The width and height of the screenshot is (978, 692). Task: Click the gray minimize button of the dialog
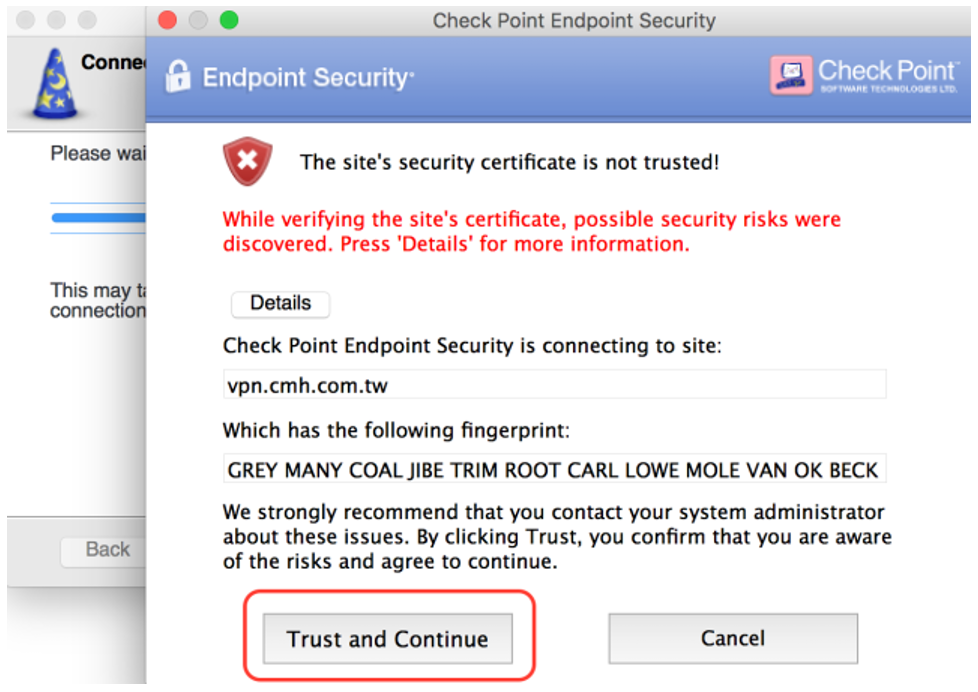click(x=198, y=20)
